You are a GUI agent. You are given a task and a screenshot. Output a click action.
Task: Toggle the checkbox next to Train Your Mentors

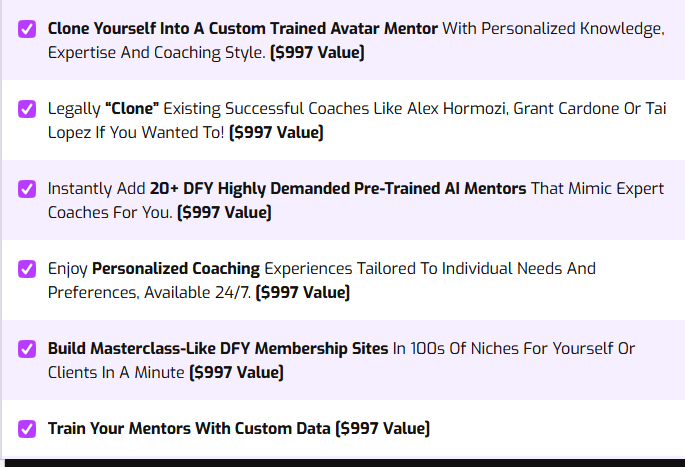tap(27, 429)
